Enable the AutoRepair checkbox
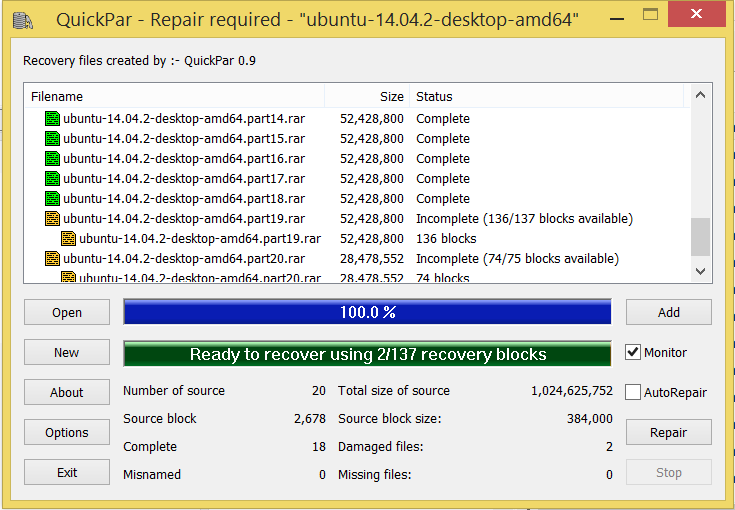Image resolution: width=735 pixels, height=510 pixels. pyautogui.click(x=633, y=392)
